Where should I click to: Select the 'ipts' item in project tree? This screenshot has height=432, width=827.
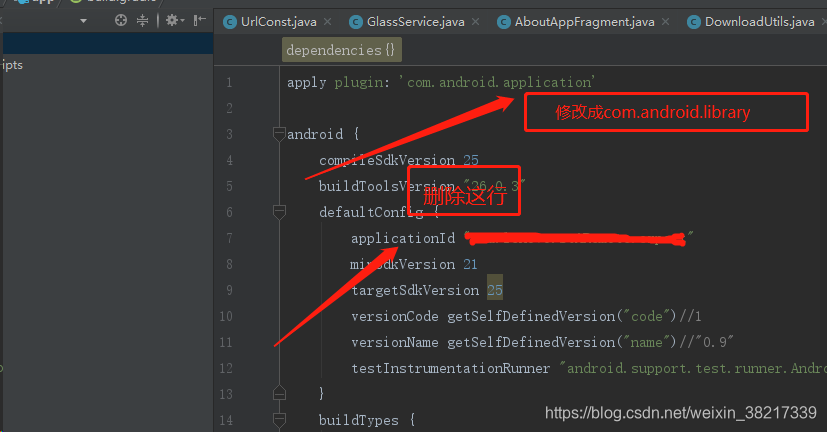[x=12, y=65]
